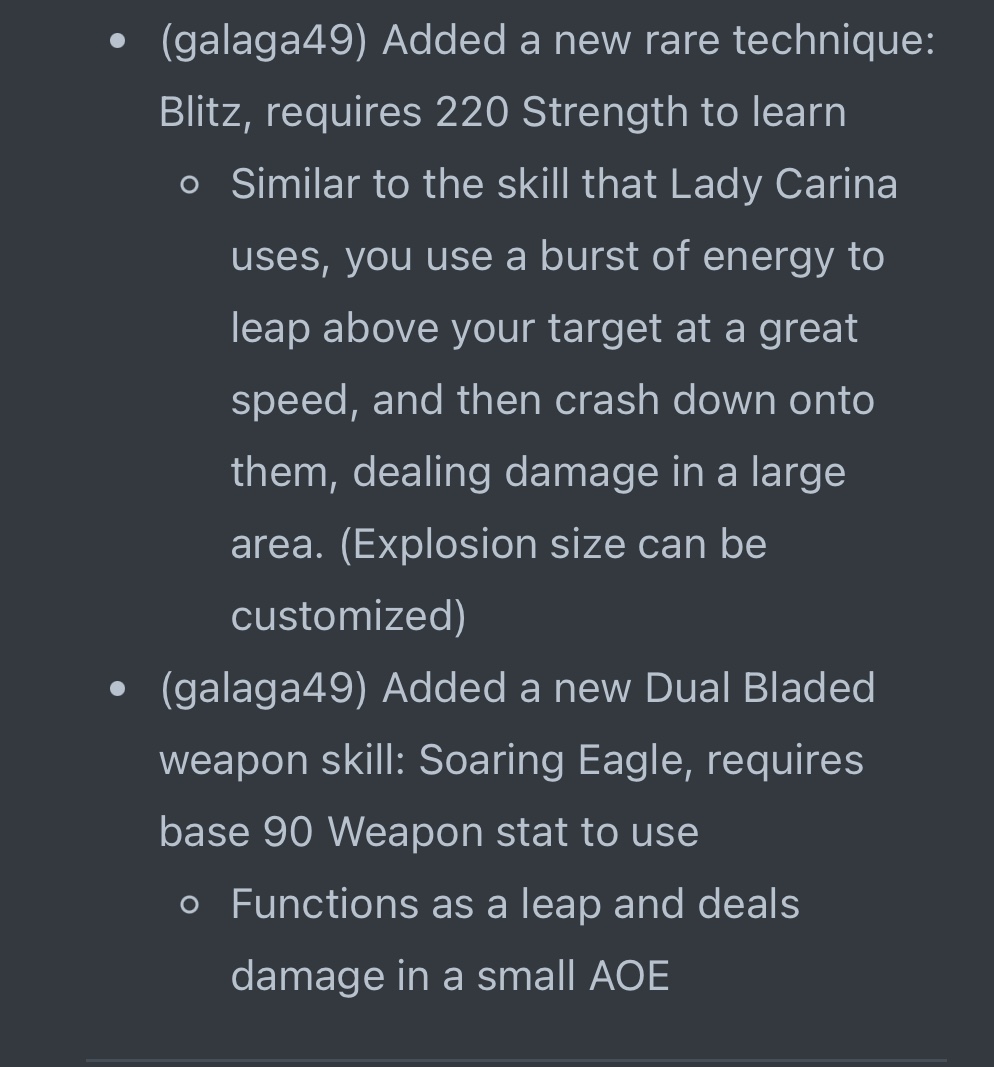Click the phrase "crash down onto"
This screenshot has height=1067, width=994.
click(714, 400)
